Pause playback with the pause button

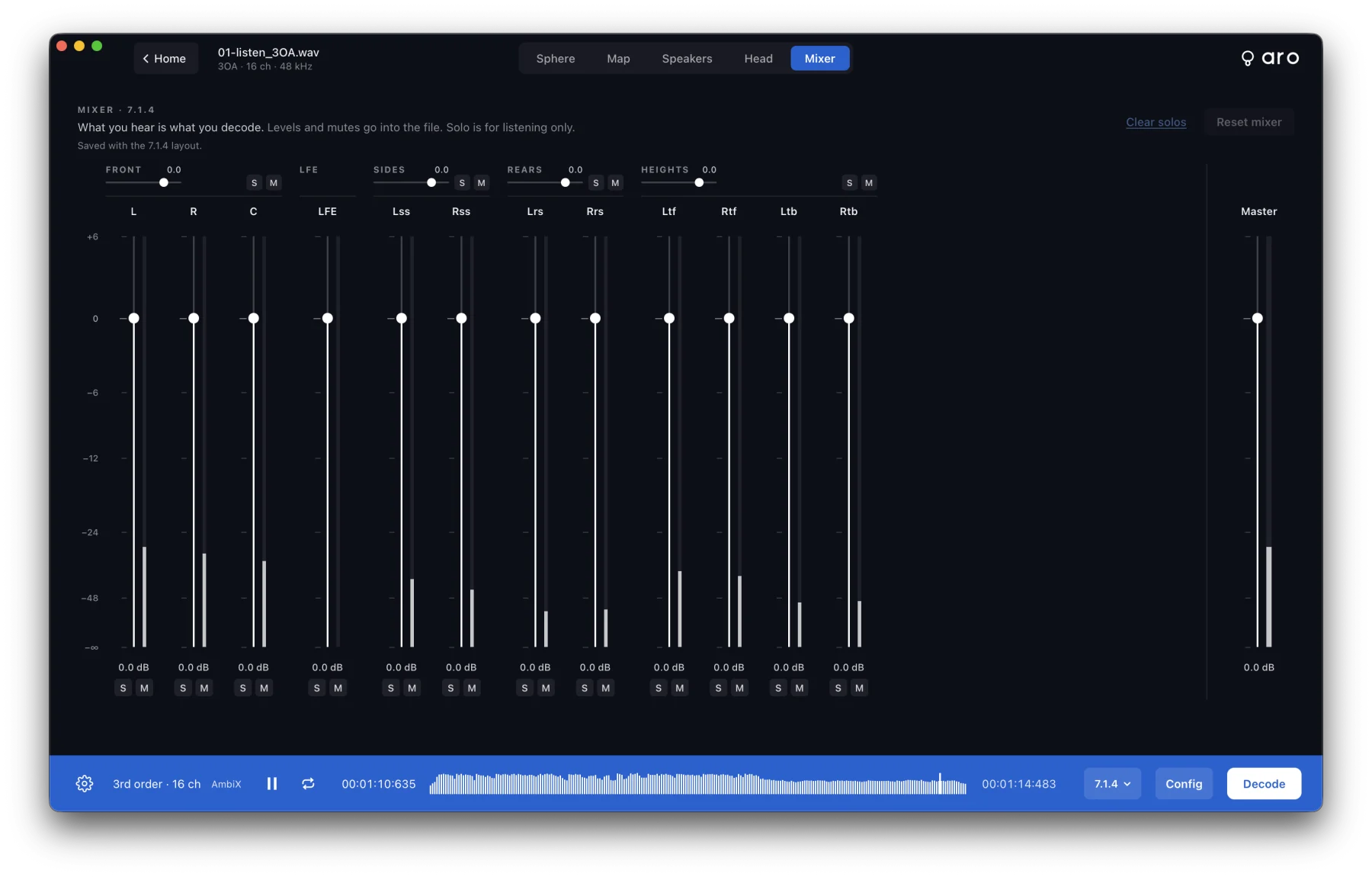272,783
